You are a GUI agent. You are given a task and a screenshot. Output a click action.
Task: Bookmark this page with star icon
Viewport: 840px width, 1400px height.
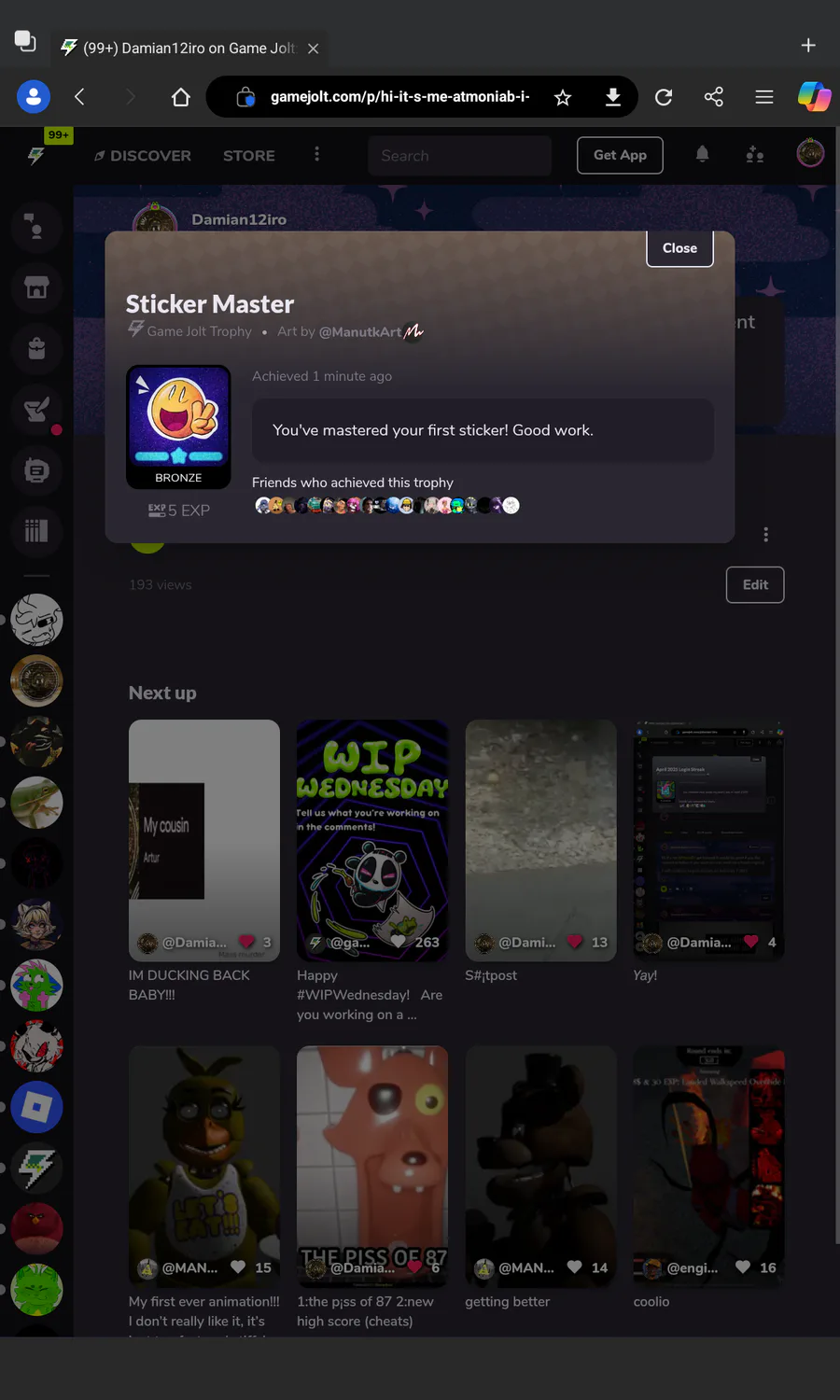(563, 97)
